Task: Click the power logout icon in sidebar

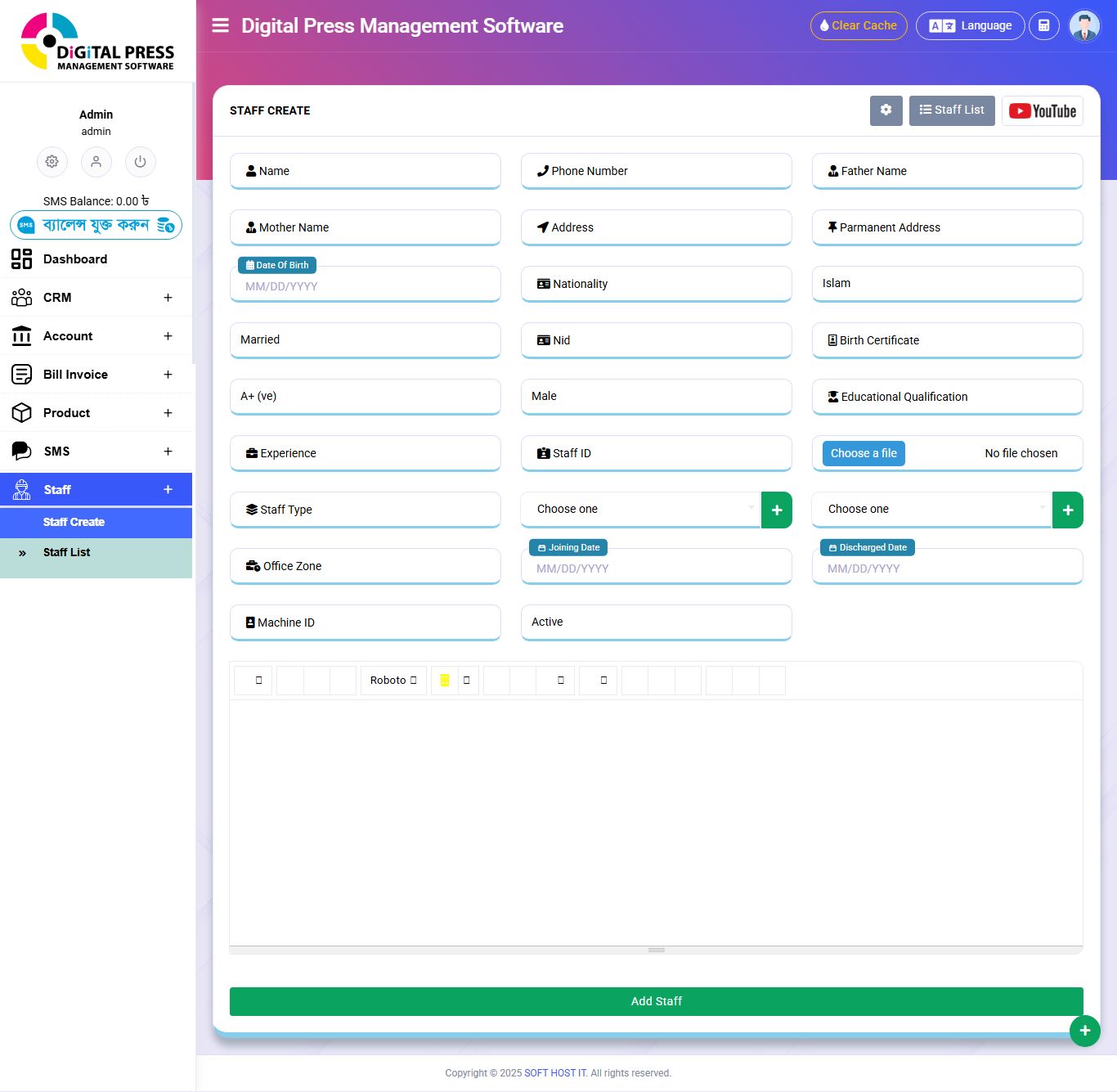Action: [140, 162]
